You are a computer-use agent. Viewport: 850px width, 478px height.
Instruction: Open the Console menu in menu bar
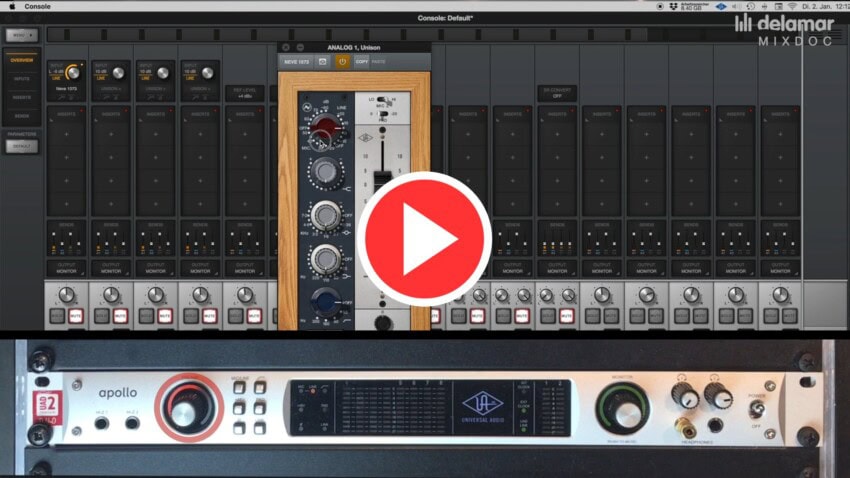point(37,7)
